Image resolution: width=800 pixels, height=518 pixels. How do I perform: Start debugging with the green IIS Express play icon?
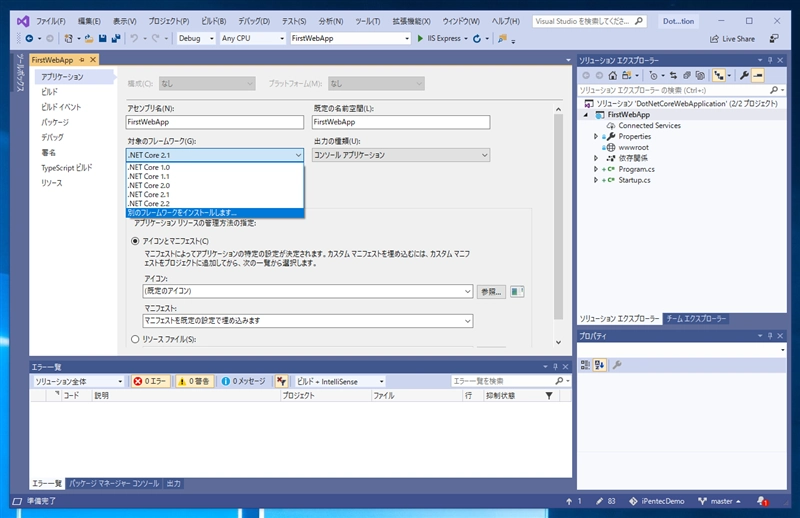[420, 38]
